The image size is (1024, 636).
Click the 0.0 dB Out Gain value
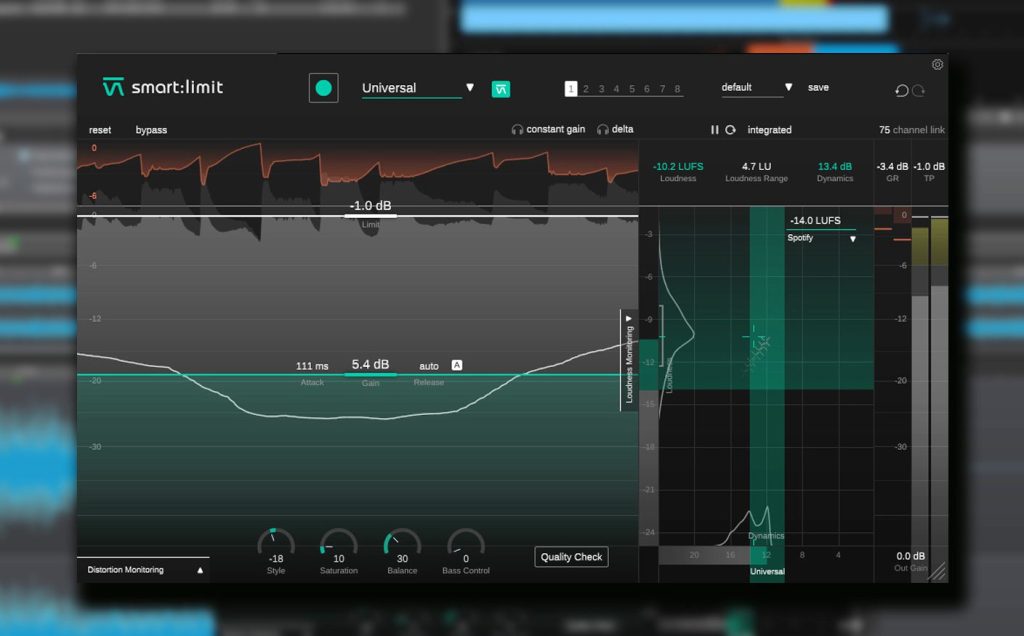pyautogui.click(x=910, y=556)
